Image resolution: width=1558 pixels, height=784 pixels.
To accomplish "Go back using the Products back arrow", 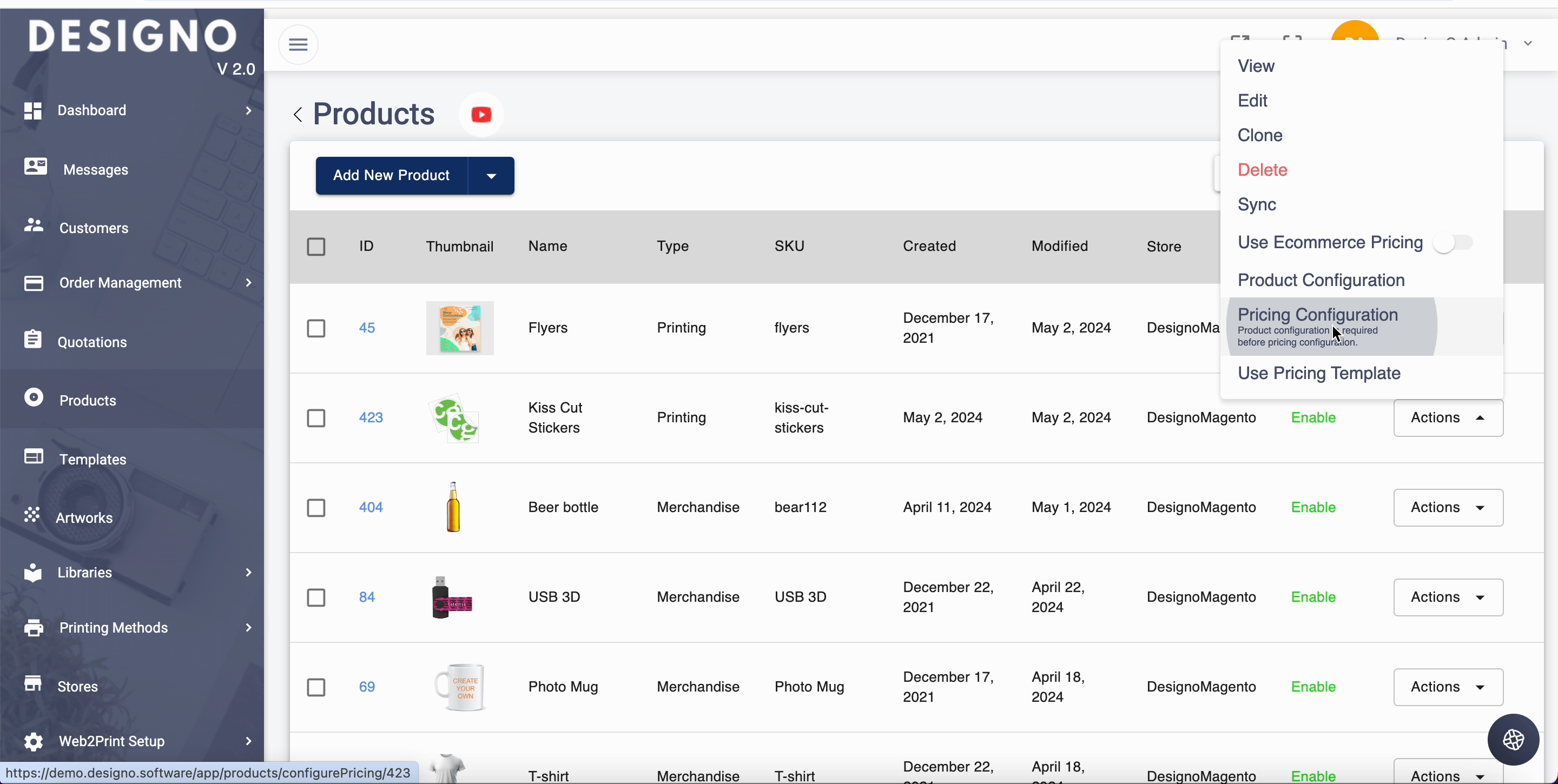I will tap(298, 114).
